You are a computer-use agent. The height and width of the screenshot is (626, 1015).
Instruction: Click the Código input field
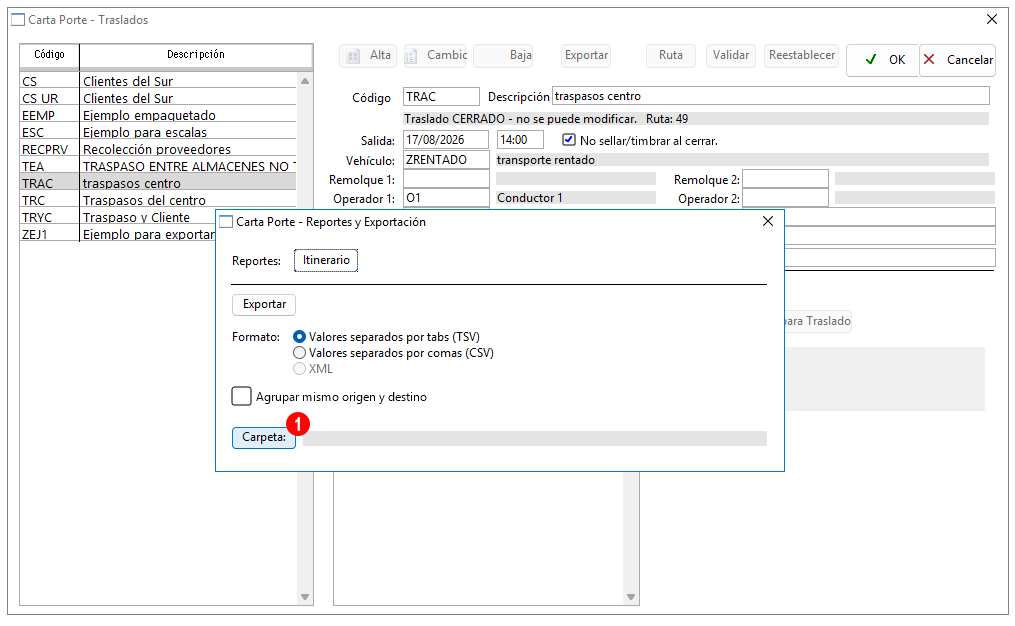tap(441, 96)
